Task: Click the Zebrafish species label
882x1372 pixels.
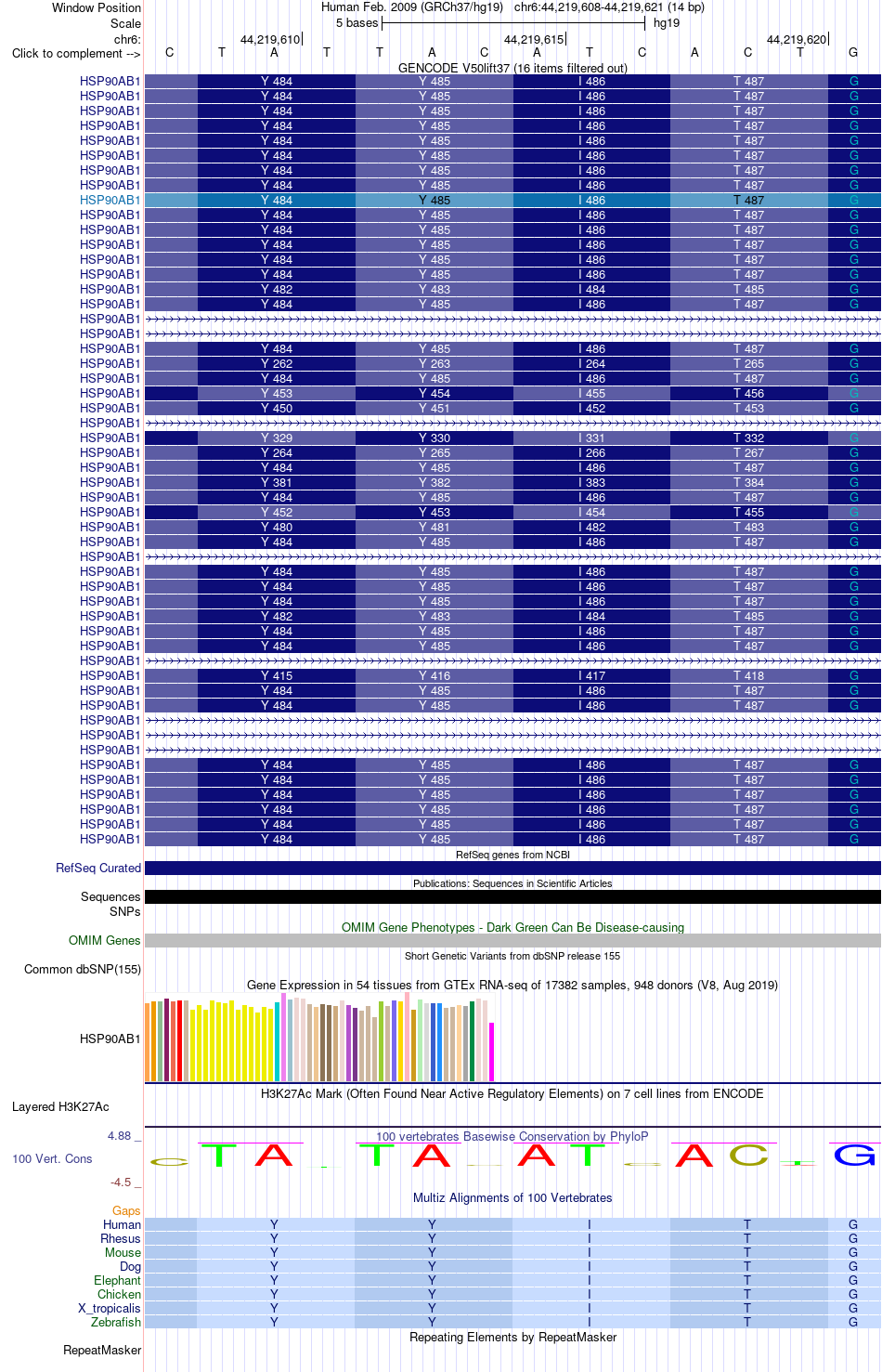Action: tap(116, 1322)
